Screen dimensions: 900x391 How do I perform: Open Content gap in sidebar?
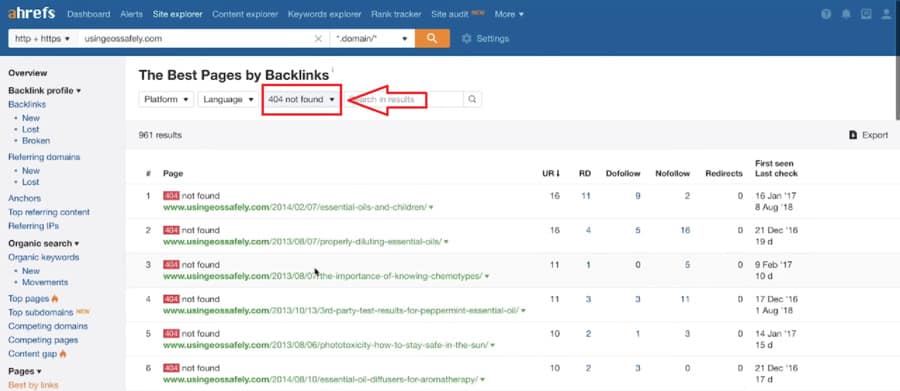click(x=33, y=354)
